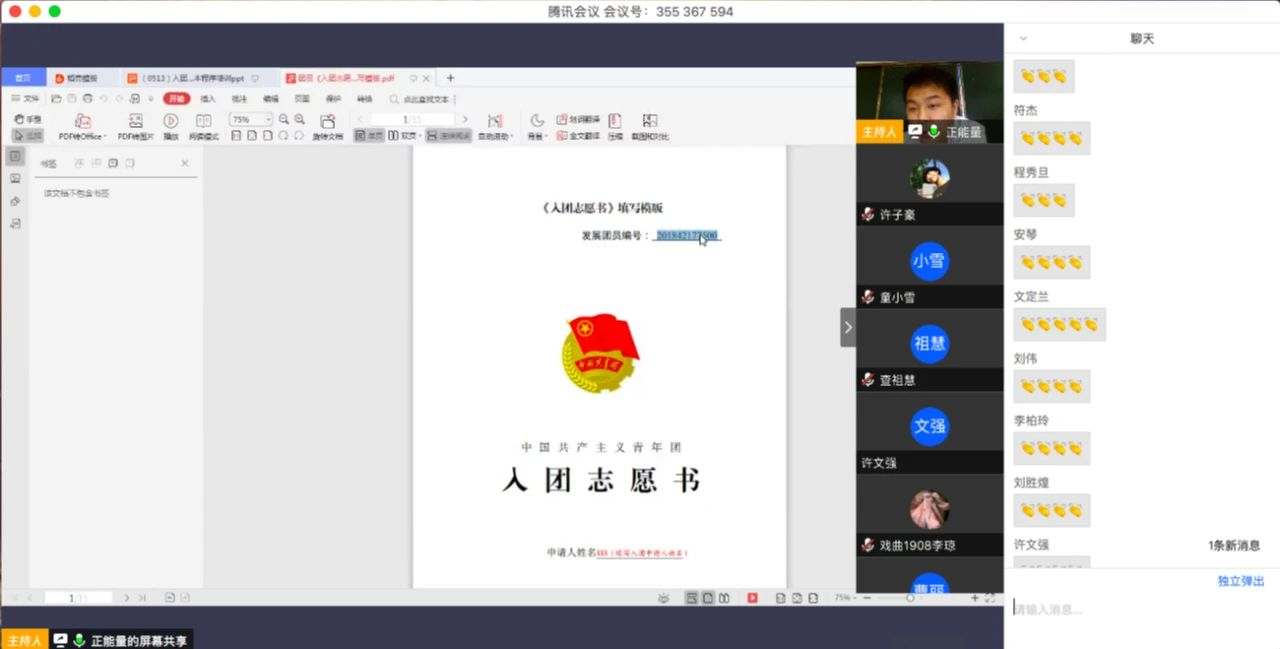The image size is (1280, 649).
Task: Click the PDF转图片 tool
Action: [x=135, y=127]
